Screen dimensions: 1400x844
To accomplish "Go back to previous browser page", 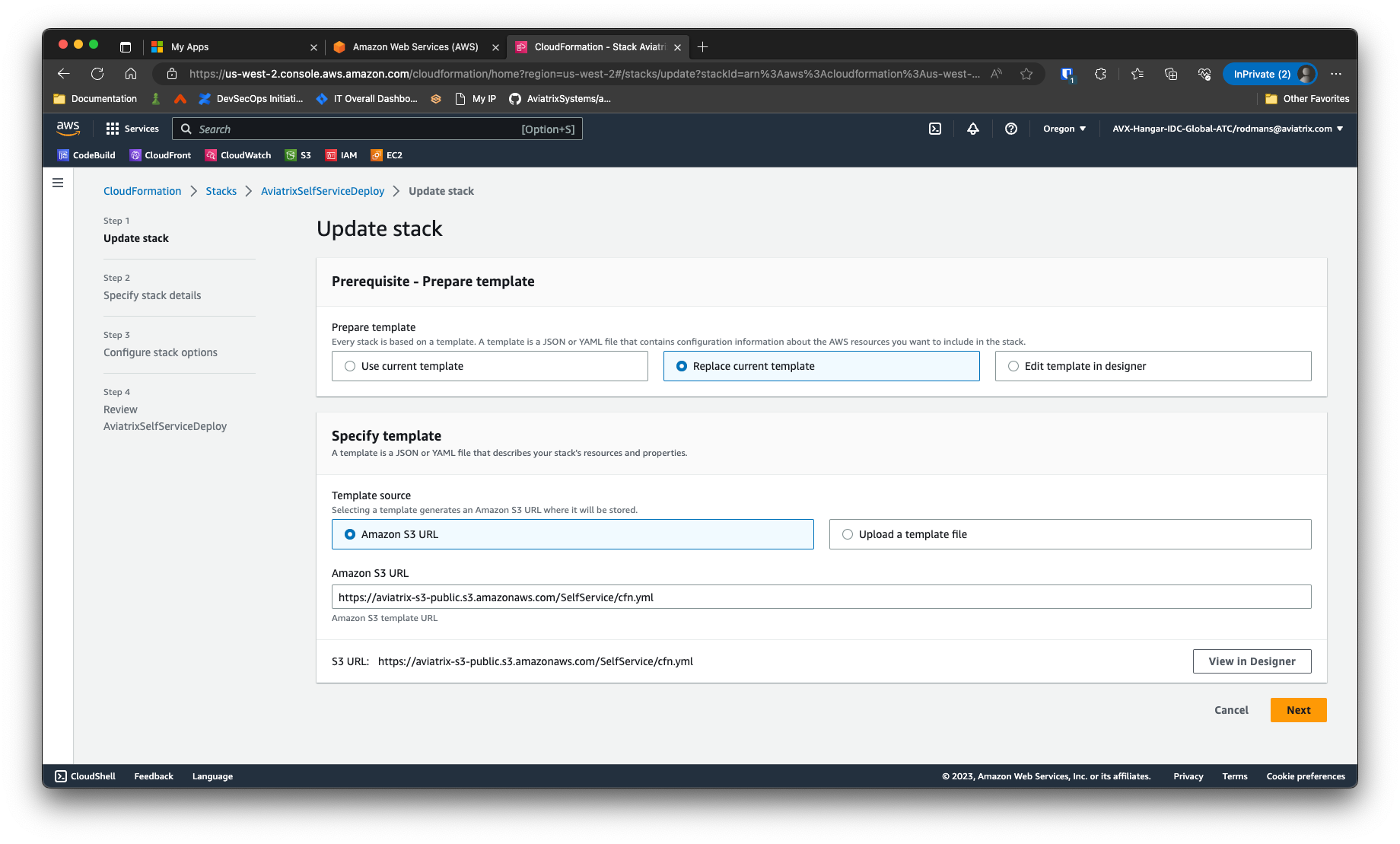I will click(x=64, y=74).
